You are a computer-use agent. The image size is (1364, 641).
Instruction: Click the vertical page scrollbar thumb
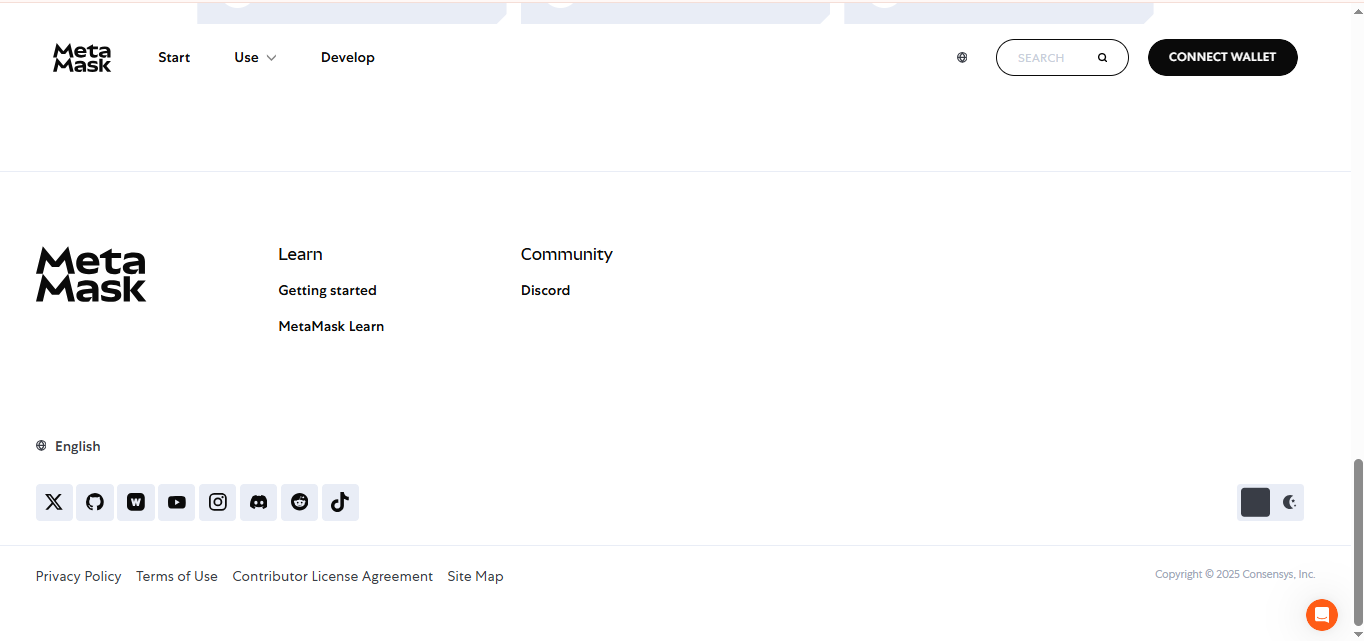(1357, 542)
